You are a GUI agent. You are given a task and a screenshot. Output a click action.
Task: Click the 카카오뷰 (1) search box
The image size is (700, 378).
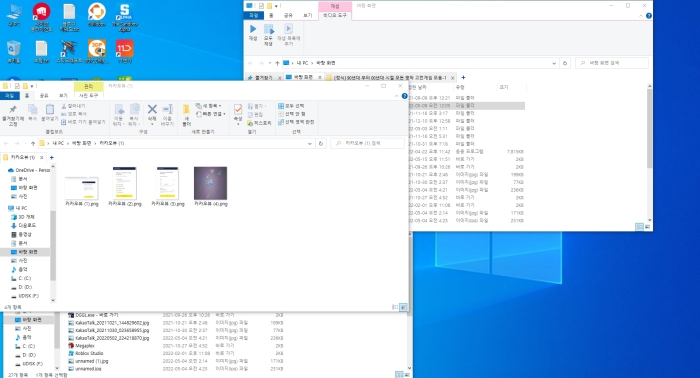click(367, 144)
